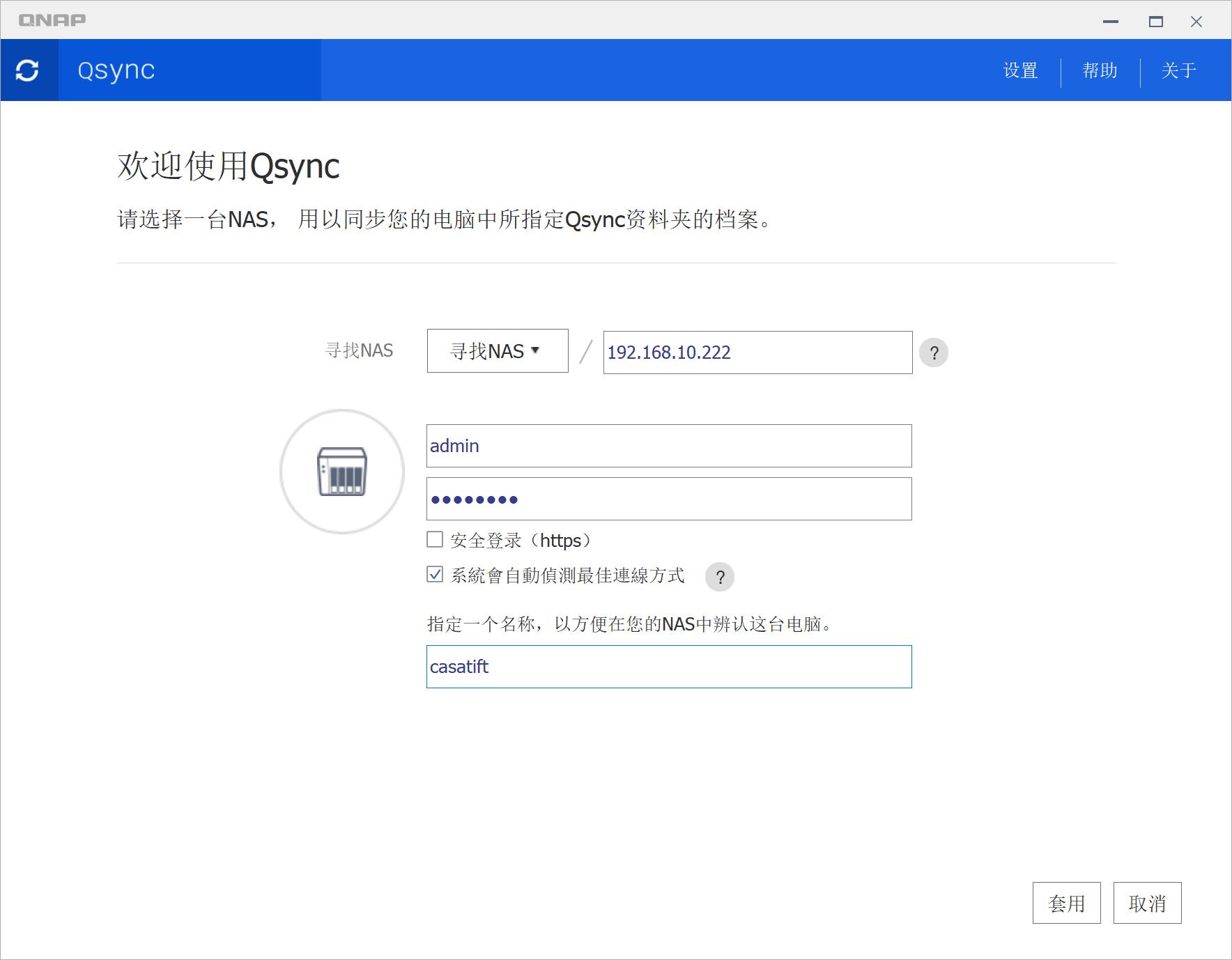Open the 帮助 menu
The height and width of the screenshot is (960, 1232).
click(x=1100, y=70)
